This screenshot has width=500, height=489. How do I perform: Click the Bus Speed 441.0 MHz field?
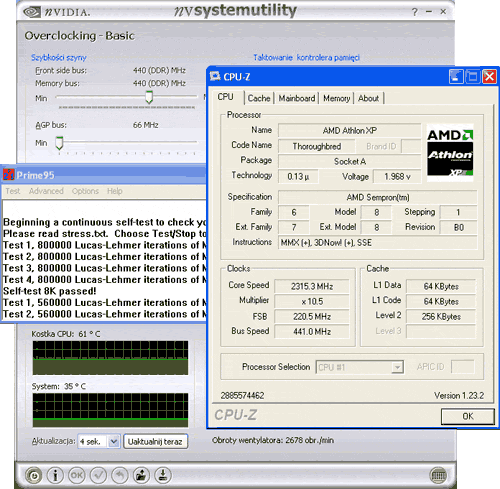click(x=312, y=331)
